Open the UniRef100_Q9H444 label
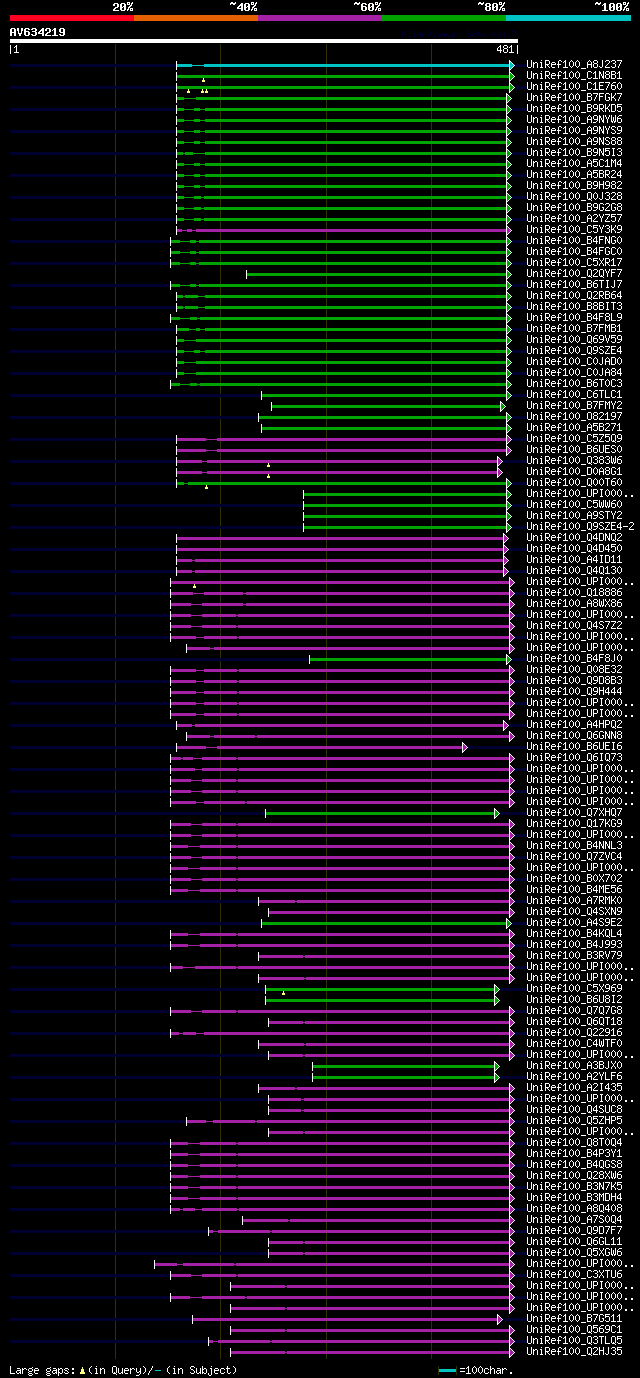Viewport: 640px width, 1378px height. 574,691
